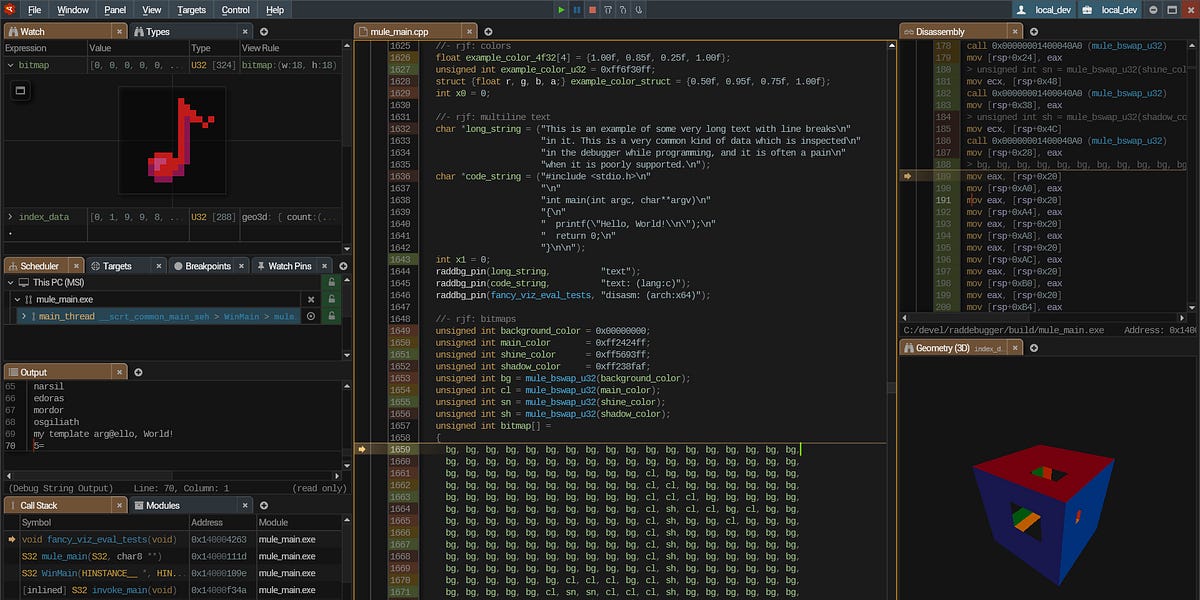Click the X icon to detach mule_main.exe
The image size is (1200, 600).
(311, 298)
